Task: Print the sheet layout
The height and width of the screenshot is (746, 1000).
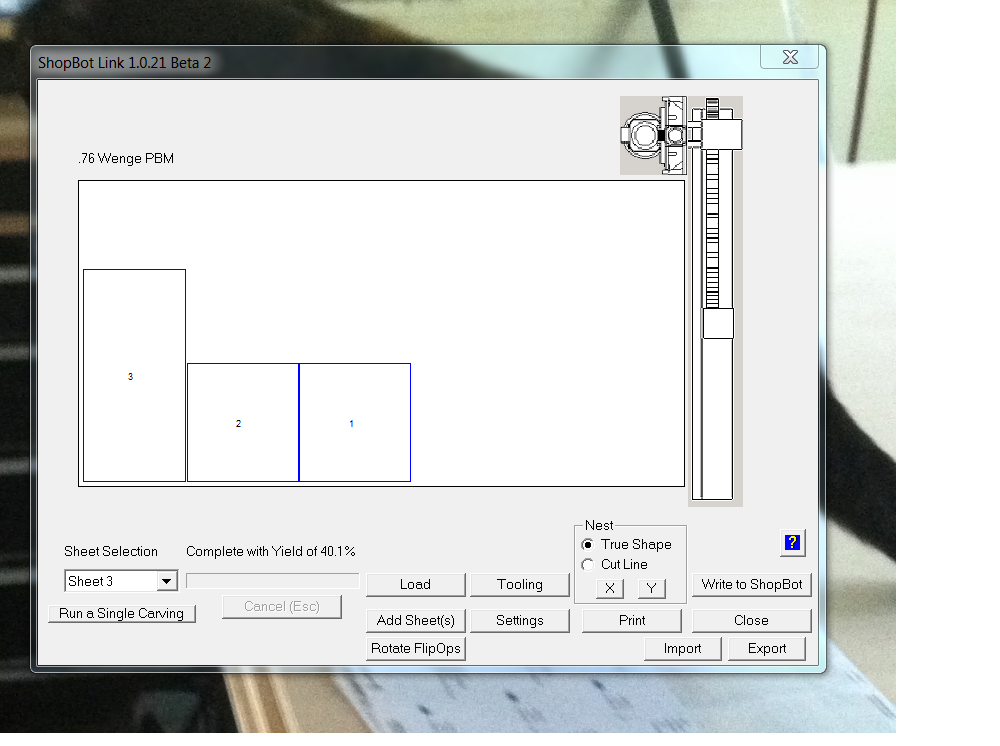Action: point(632,621)
